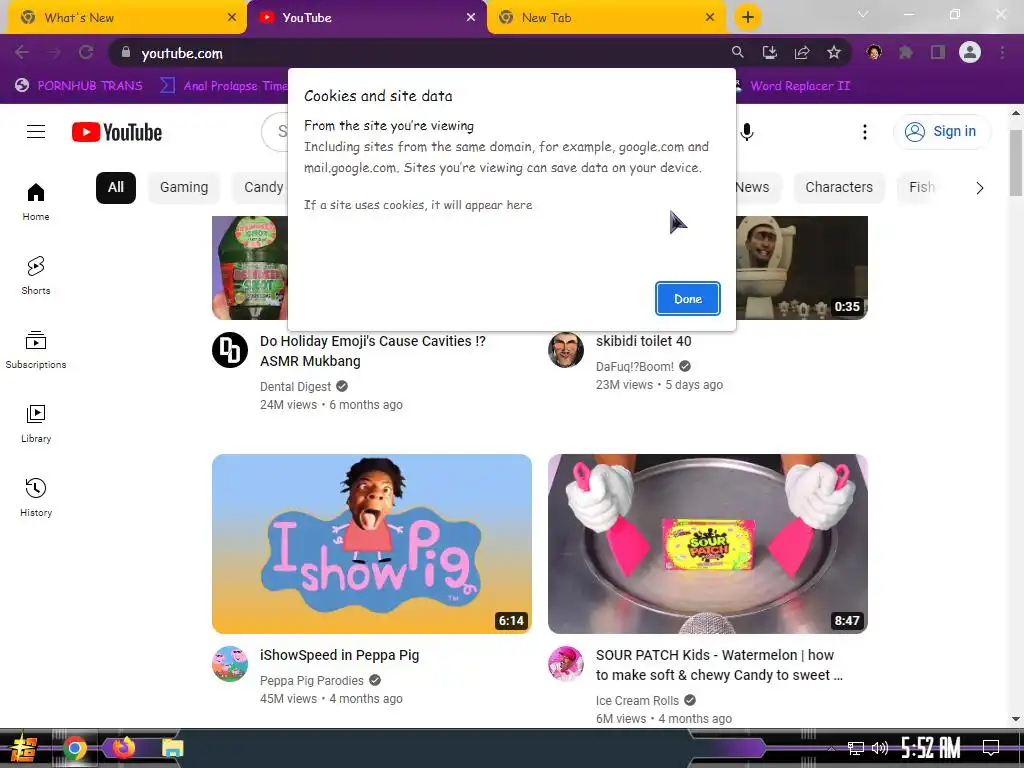Open Chrome from the taskbar

pyautogui.click(x=75, y=748)
